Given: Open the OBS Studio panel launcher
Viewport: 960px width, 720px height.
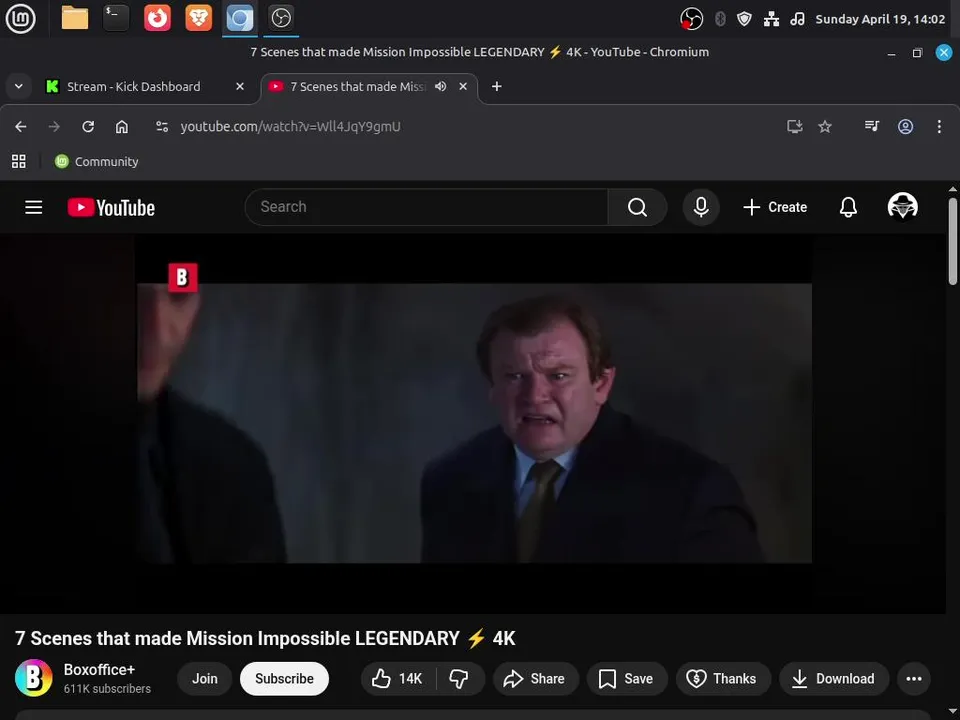Looking at the screenshot, I should tap(281, 18).
